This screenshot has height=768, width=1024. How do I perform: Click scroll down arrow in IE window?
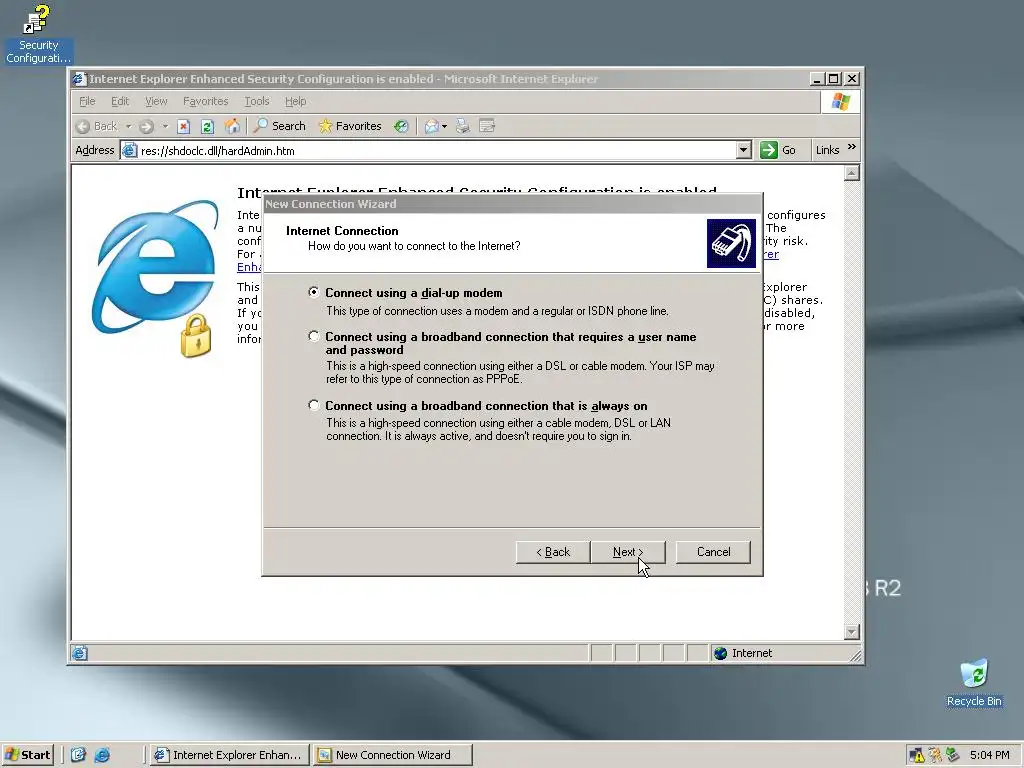[x=851, y=632]
